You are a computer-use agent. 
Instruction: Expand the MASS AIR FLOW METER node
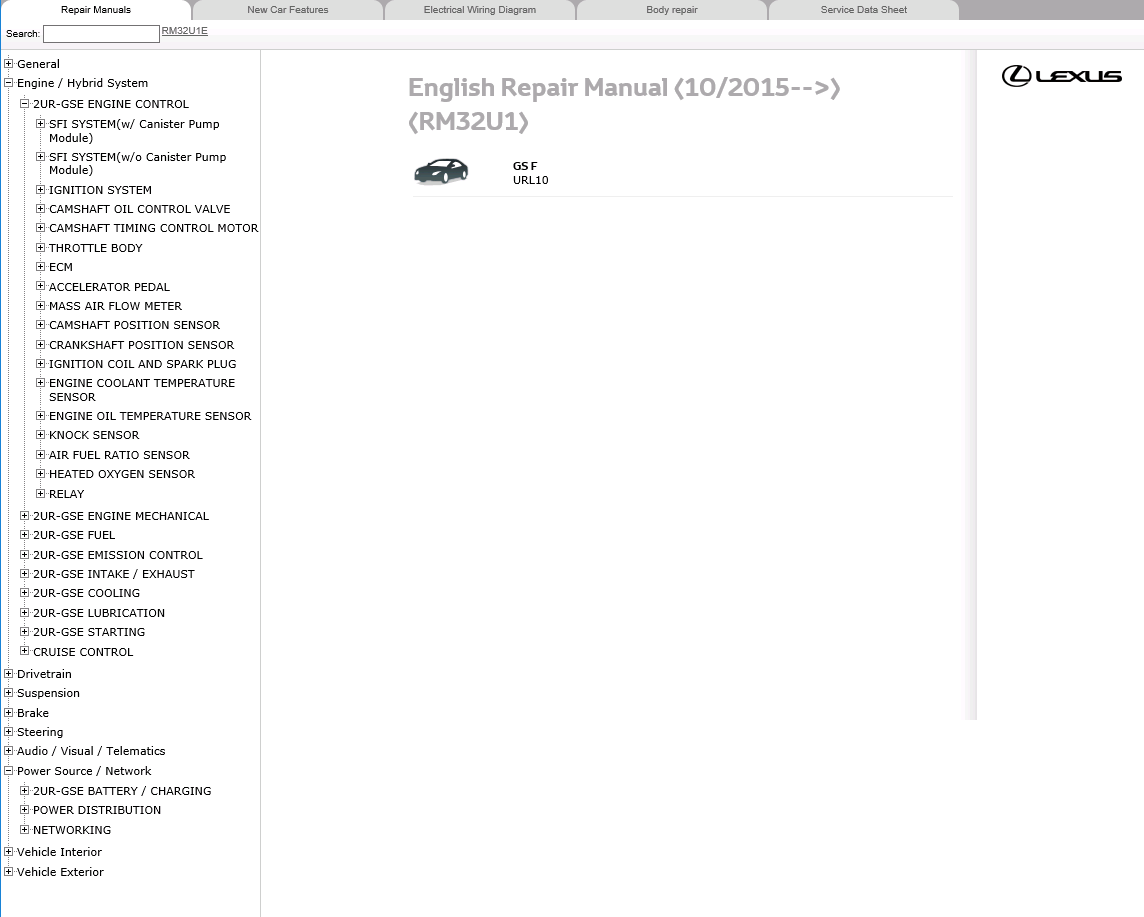[41, 306]
